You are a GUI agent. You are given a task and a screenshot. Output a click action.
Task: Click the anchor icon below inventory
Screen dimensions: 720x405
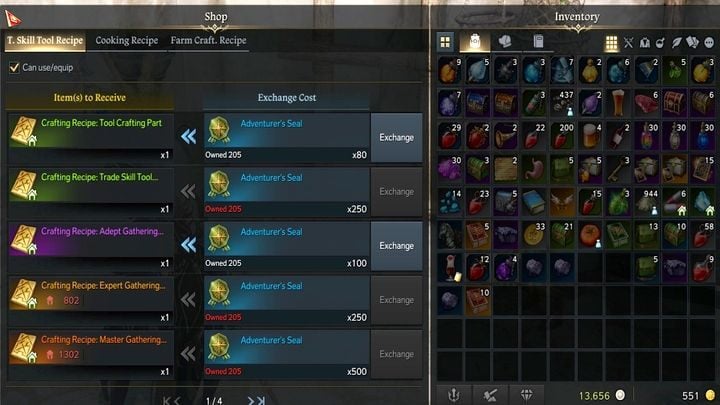click(x=454, y=394)
